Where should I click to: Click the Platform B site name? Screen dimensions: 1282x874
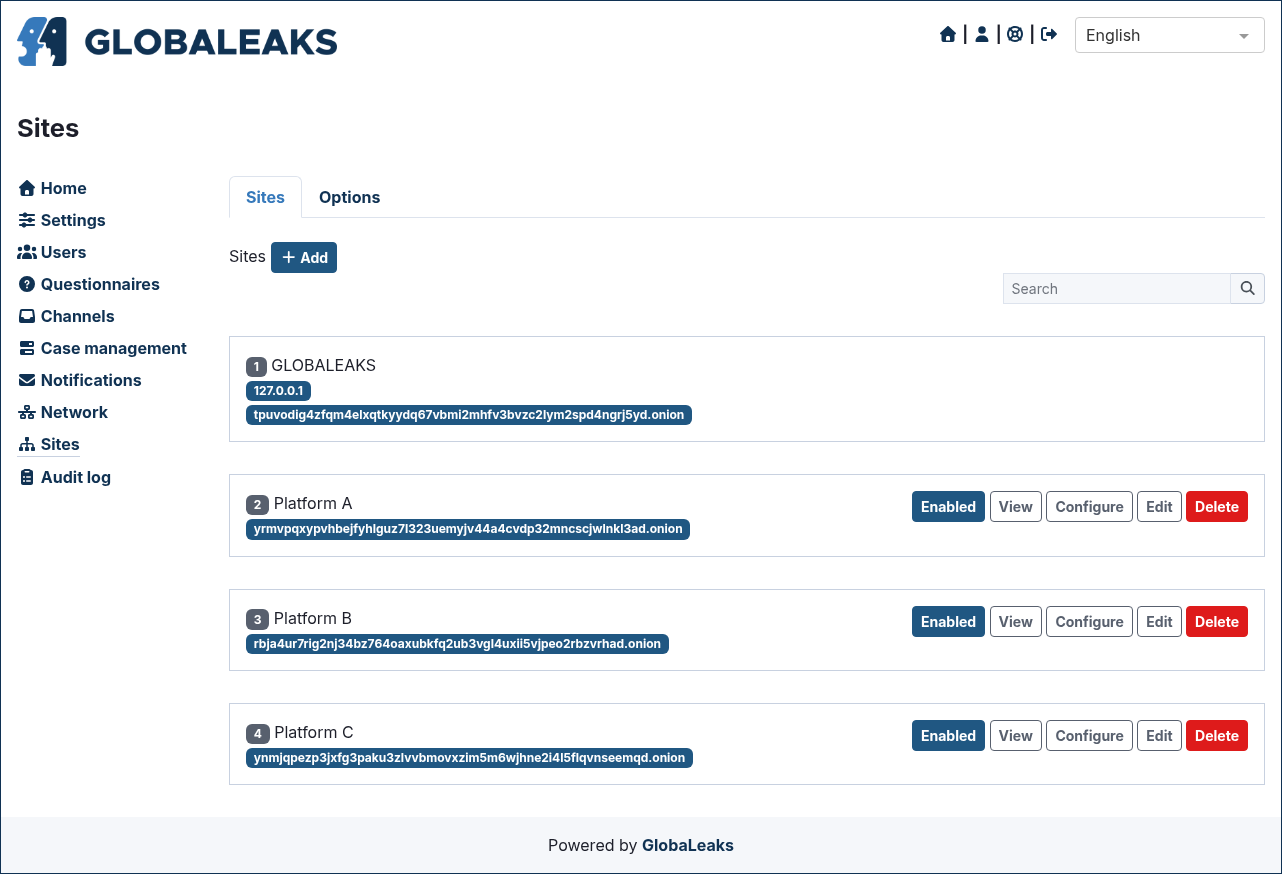[313, 618]
